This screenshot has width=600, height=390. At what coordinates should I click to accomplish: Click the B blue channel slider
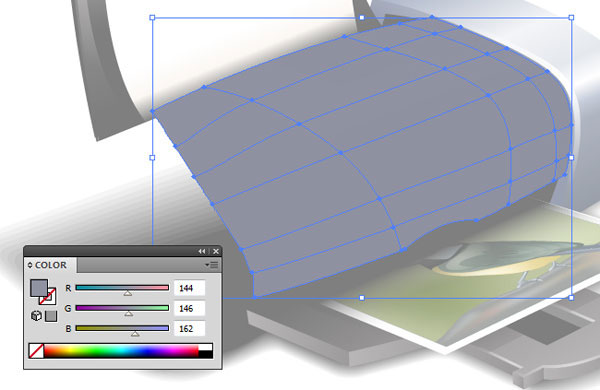(122, 328)
